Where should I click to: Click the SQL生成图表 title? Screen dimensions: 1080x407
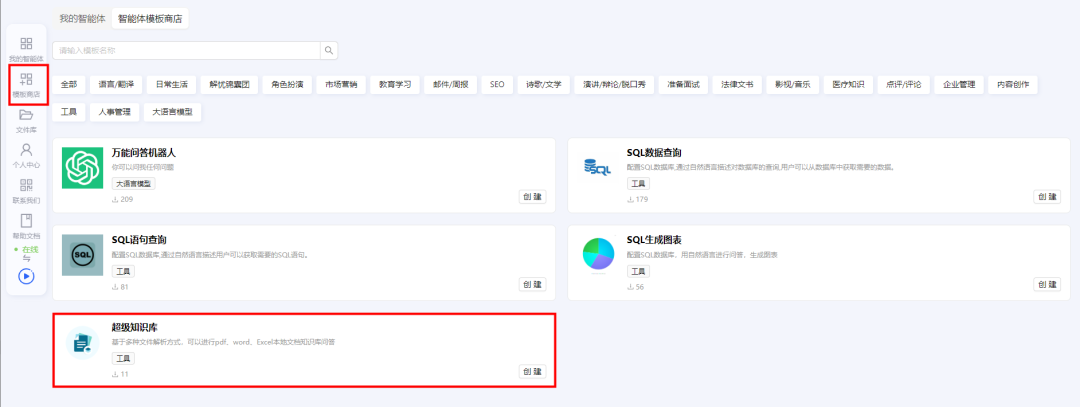(x=654, y=240)
